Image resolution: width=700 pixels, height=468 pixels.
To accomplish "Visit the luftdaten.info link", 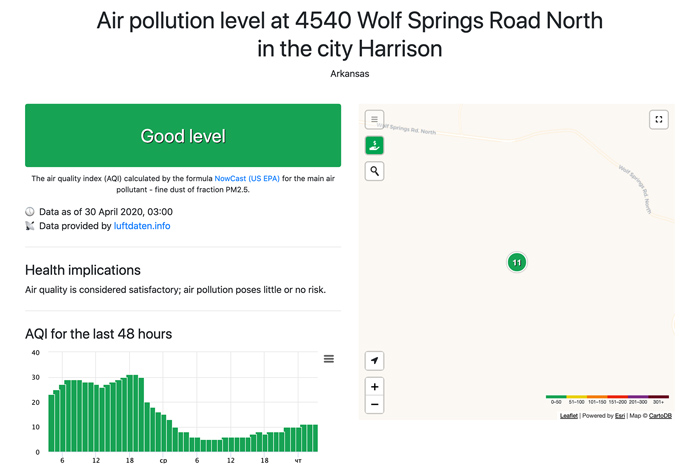I will point(142,226).
